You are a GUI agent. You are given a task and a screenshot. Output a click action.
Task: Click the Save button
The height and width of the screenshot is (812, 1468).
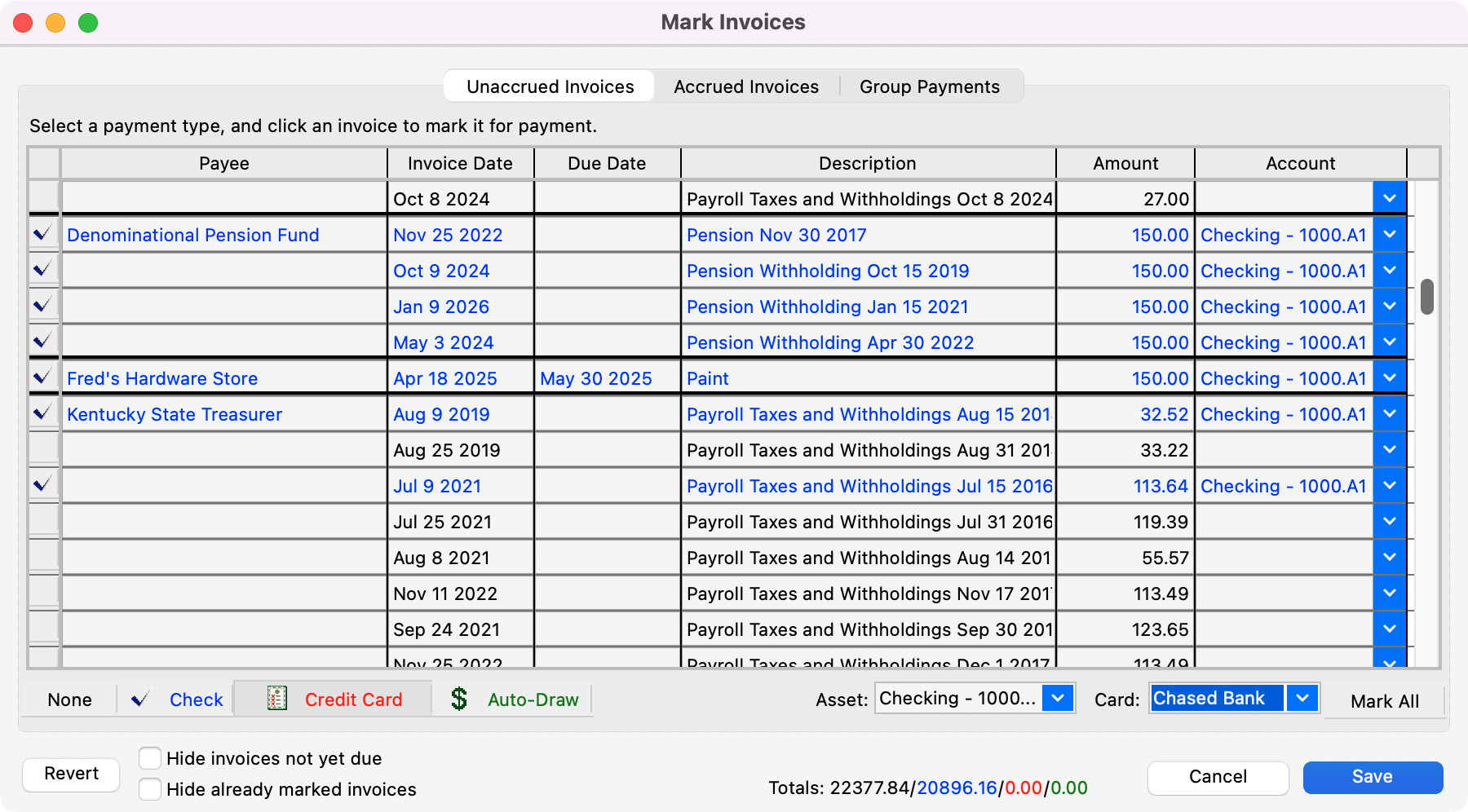click(1373, 777)
